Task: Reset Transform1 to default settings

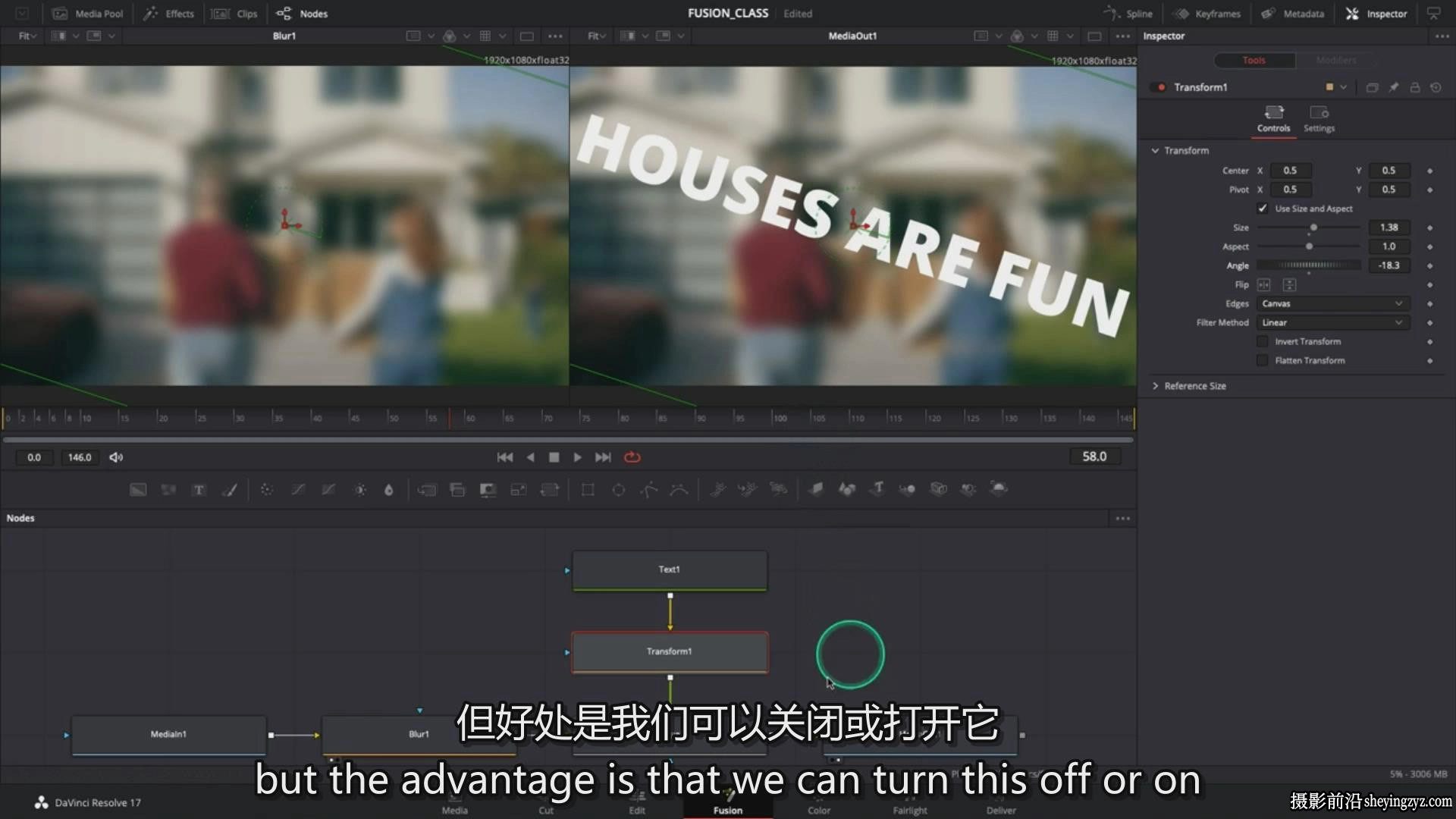Action: (1436, 87)
